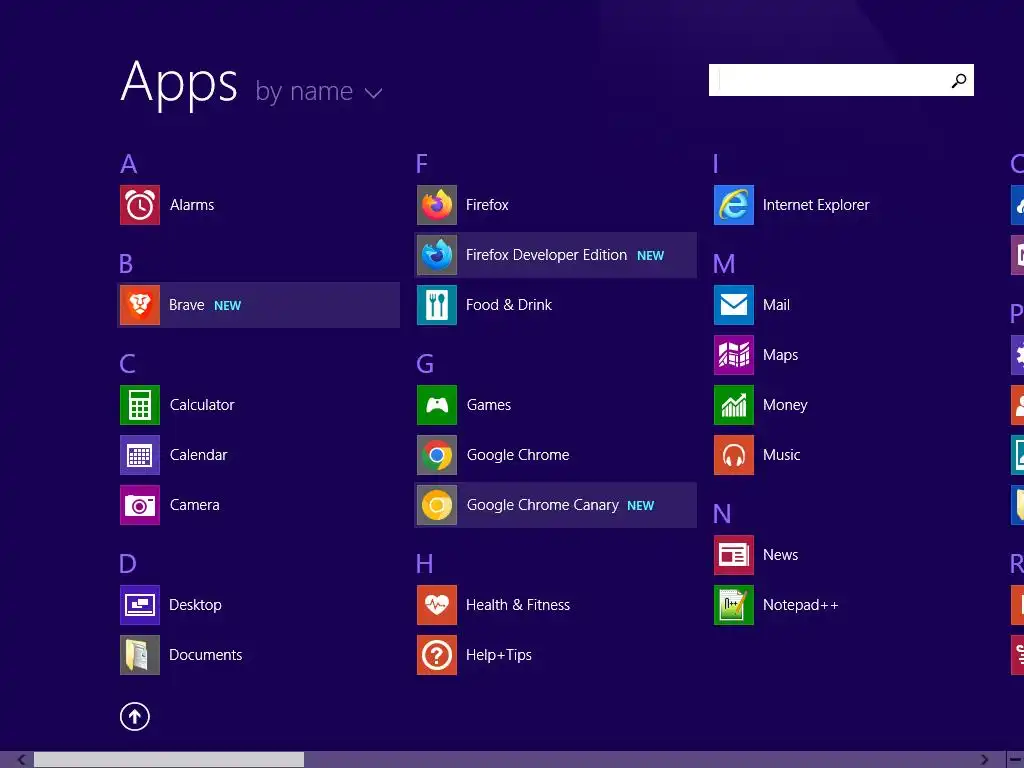1024x768 pixels.
Task: Open the Food & Drink icon
Action: (437, 305)
